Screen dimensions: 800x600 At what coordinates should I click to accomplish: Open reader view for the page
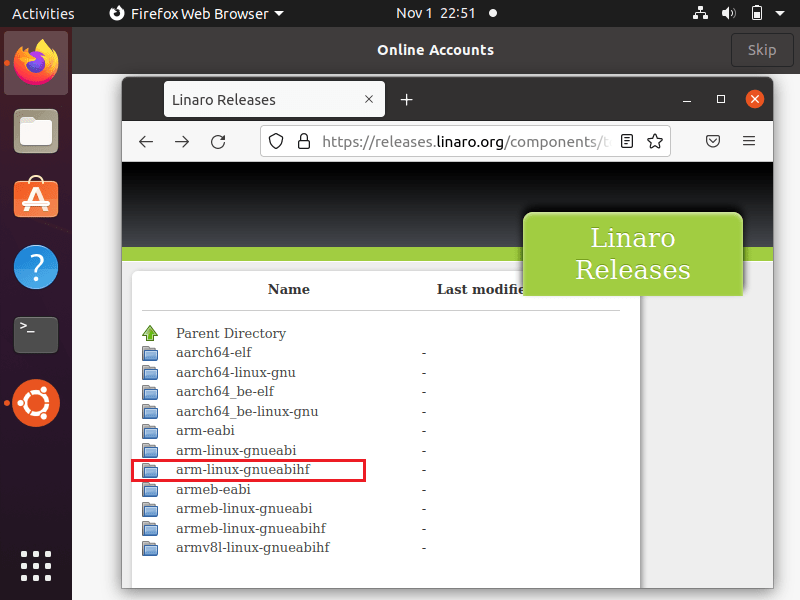pyautogui.click(x=627, y=141)
